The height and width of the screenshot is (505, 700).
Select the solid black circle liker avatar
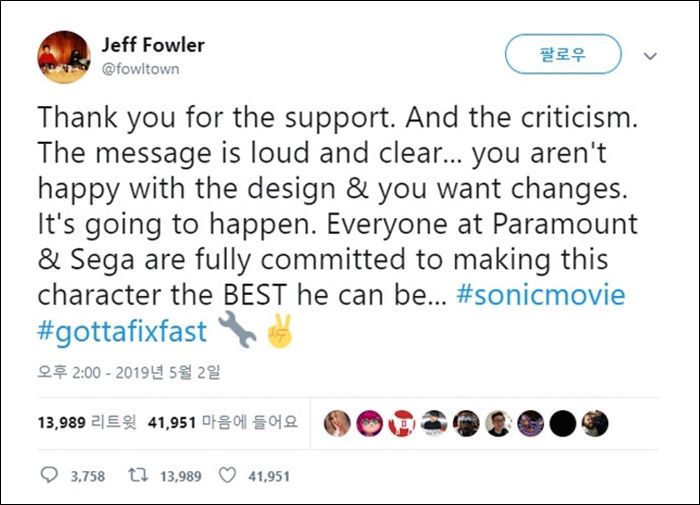pyautogui.click(x=563, y=423)
